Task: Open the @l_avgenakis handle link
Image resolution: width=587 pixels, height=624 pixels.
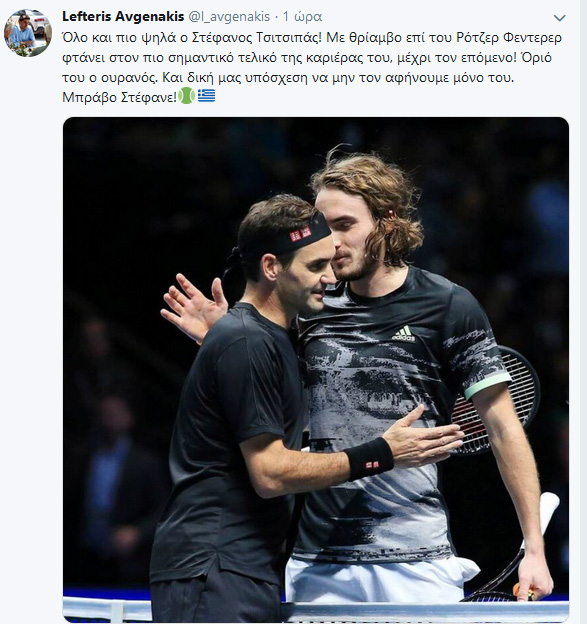Action: coord(229,17)
